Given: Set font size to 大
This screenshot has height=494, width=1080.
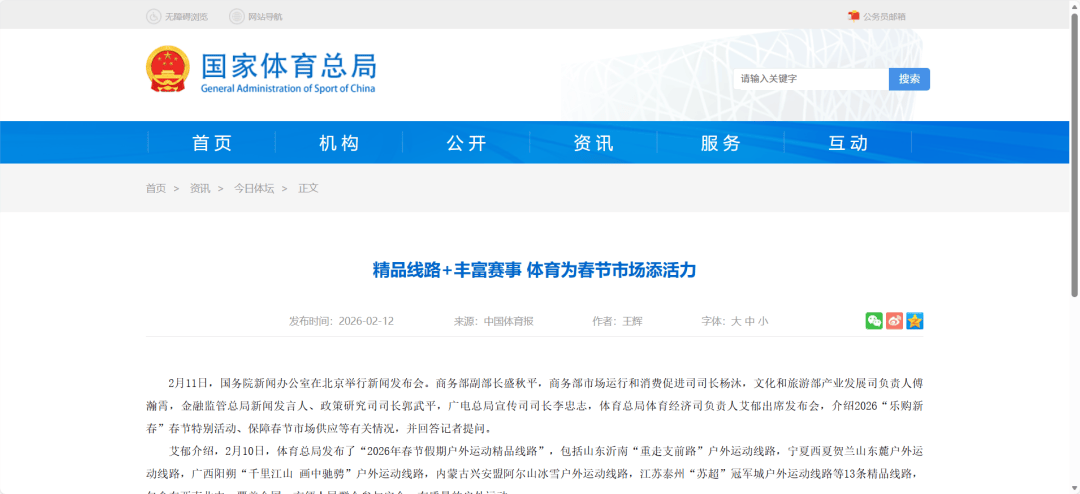Looking at the screenshot, I should 736,321.
